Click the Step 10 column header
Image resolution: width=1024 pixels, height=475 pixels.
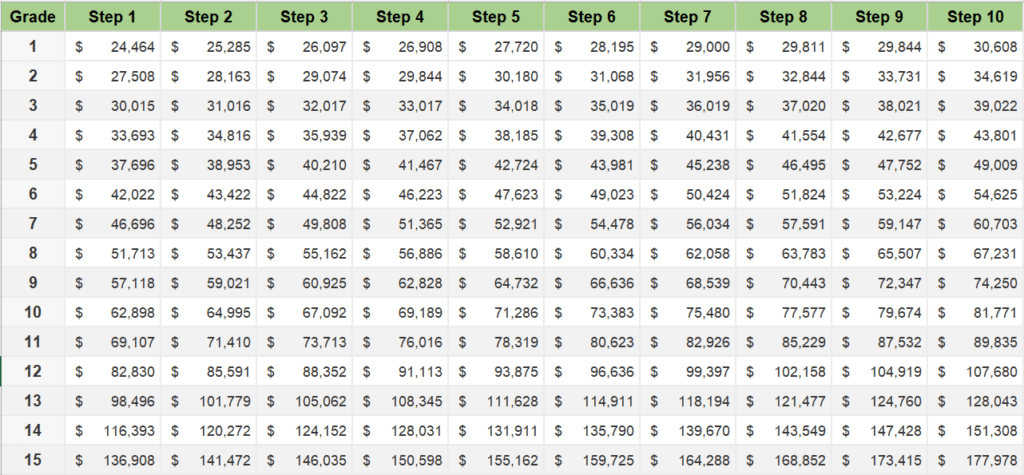point(976,17)
